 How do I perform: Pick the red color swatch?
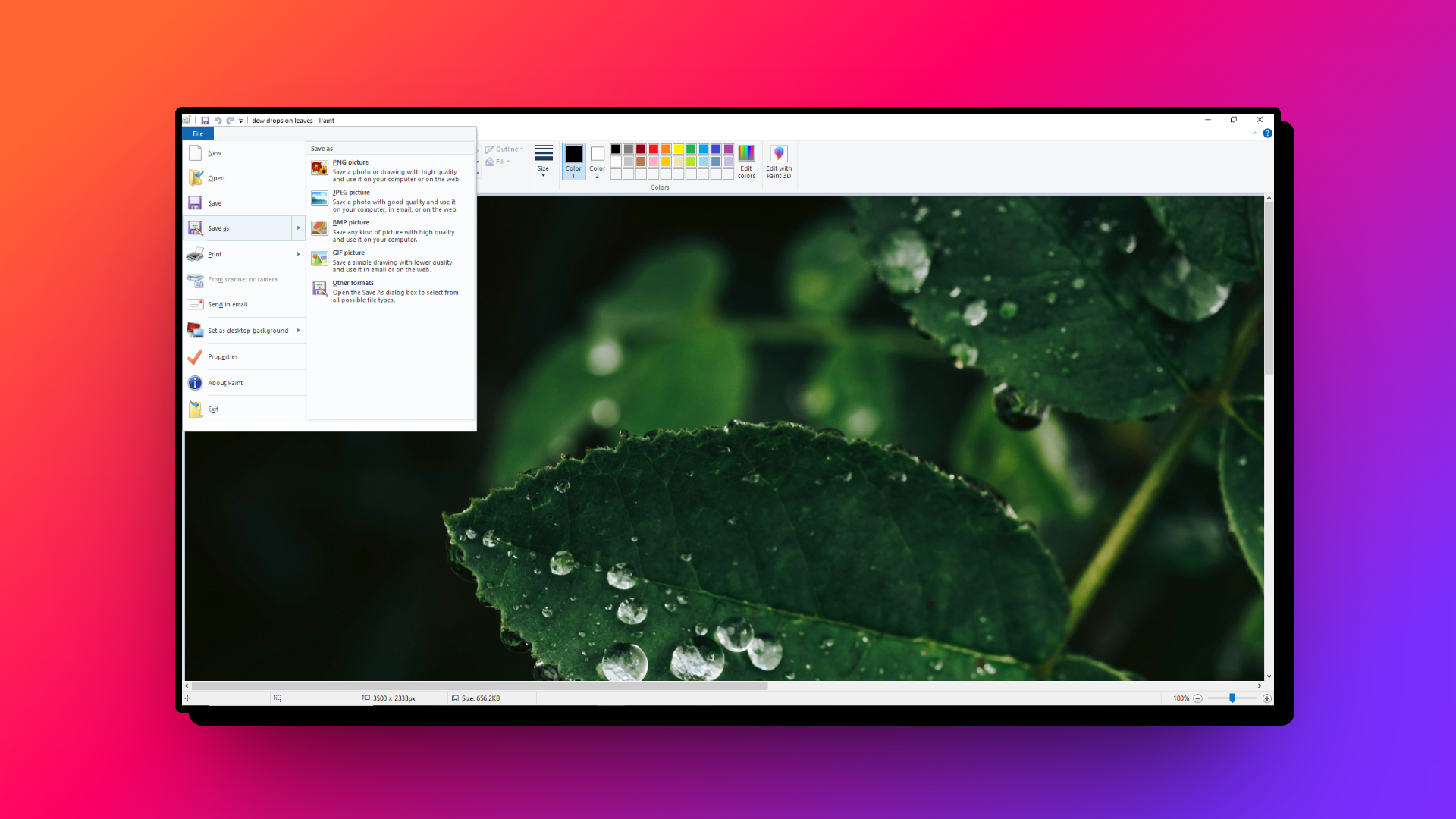(x=653, y=149)
